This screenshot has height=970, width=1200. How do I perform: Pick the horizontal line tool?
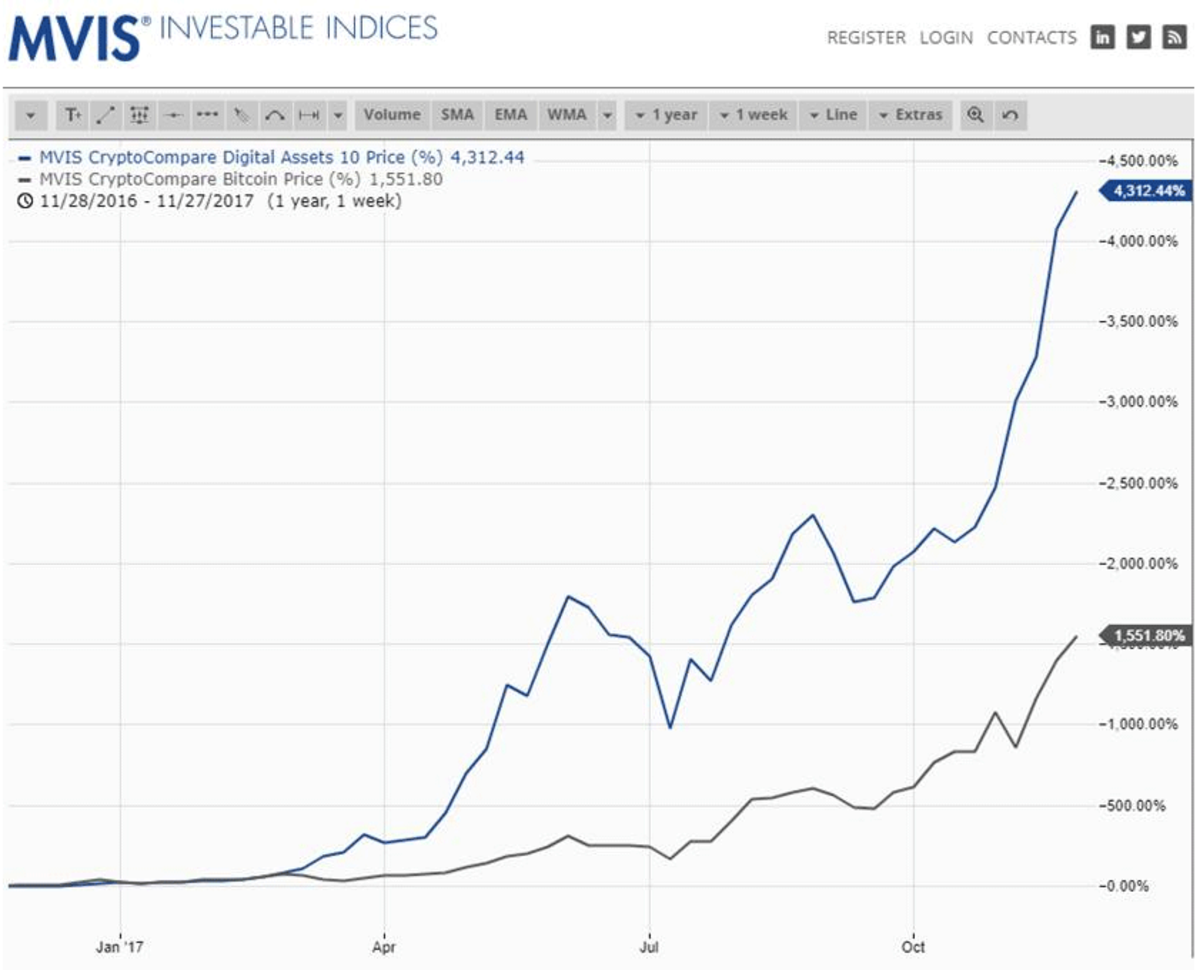pos(174,115)
